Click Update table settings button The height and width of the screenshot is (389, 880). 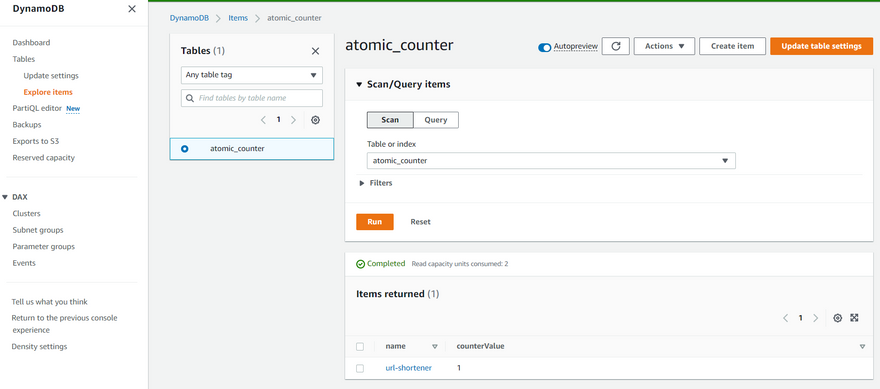pos(822,46)
